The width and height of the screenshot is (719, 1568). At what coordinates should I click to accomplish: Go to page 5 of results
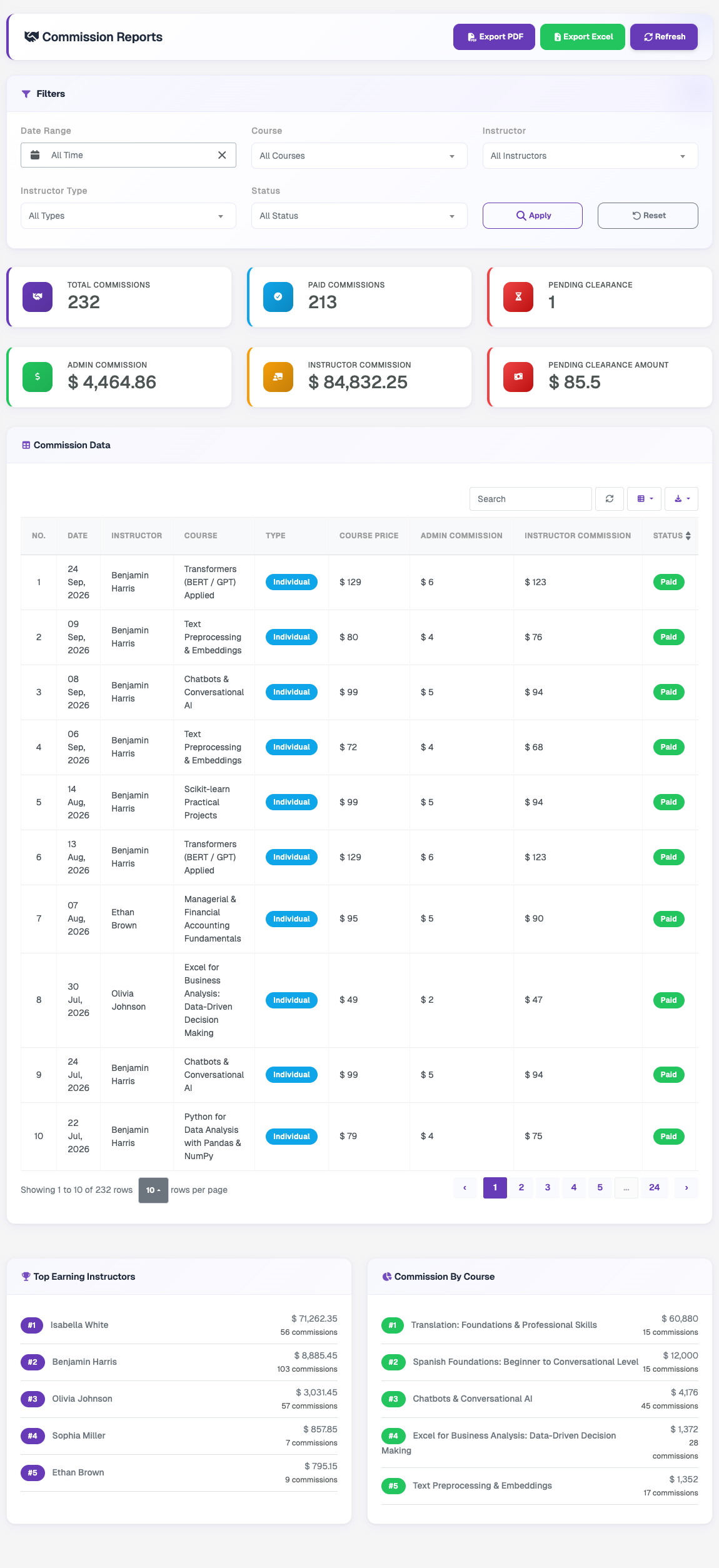[600, 1187]
